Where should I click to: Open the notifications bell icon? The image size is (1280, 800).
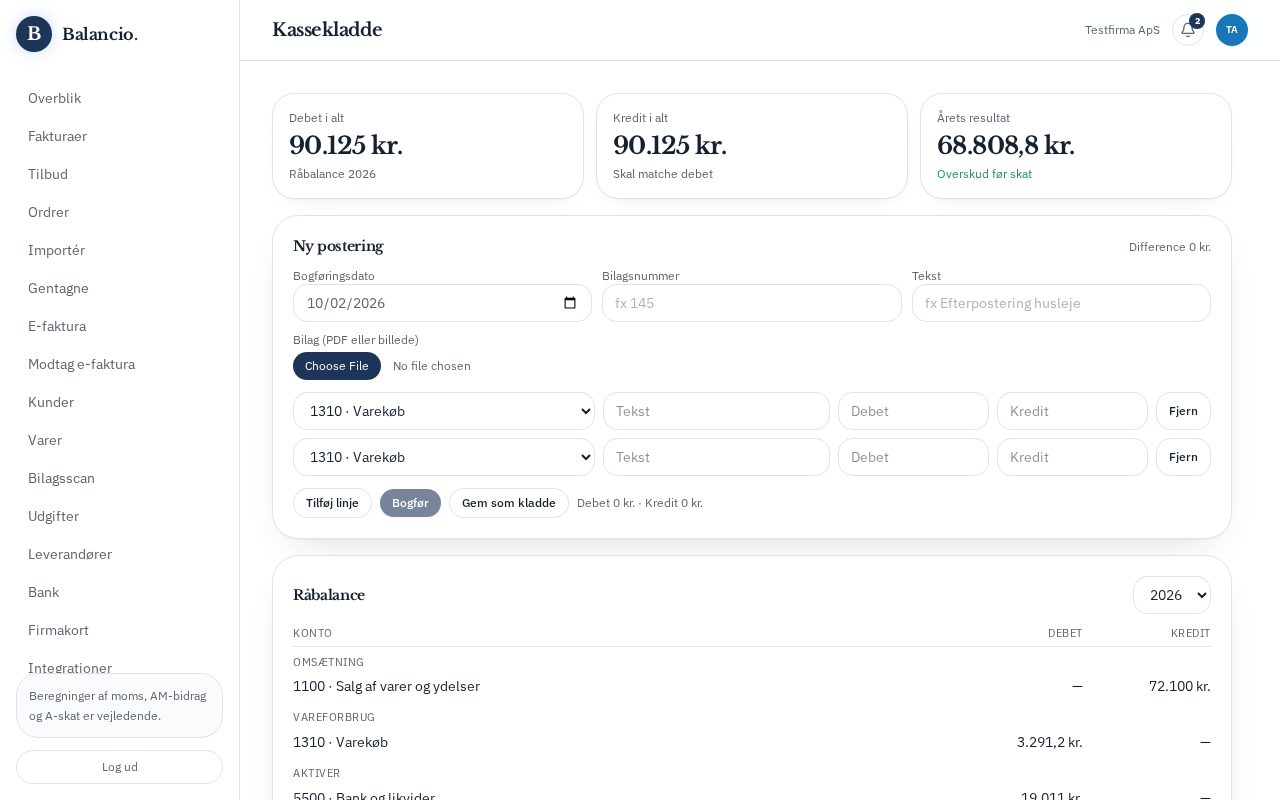[1188, 30]
